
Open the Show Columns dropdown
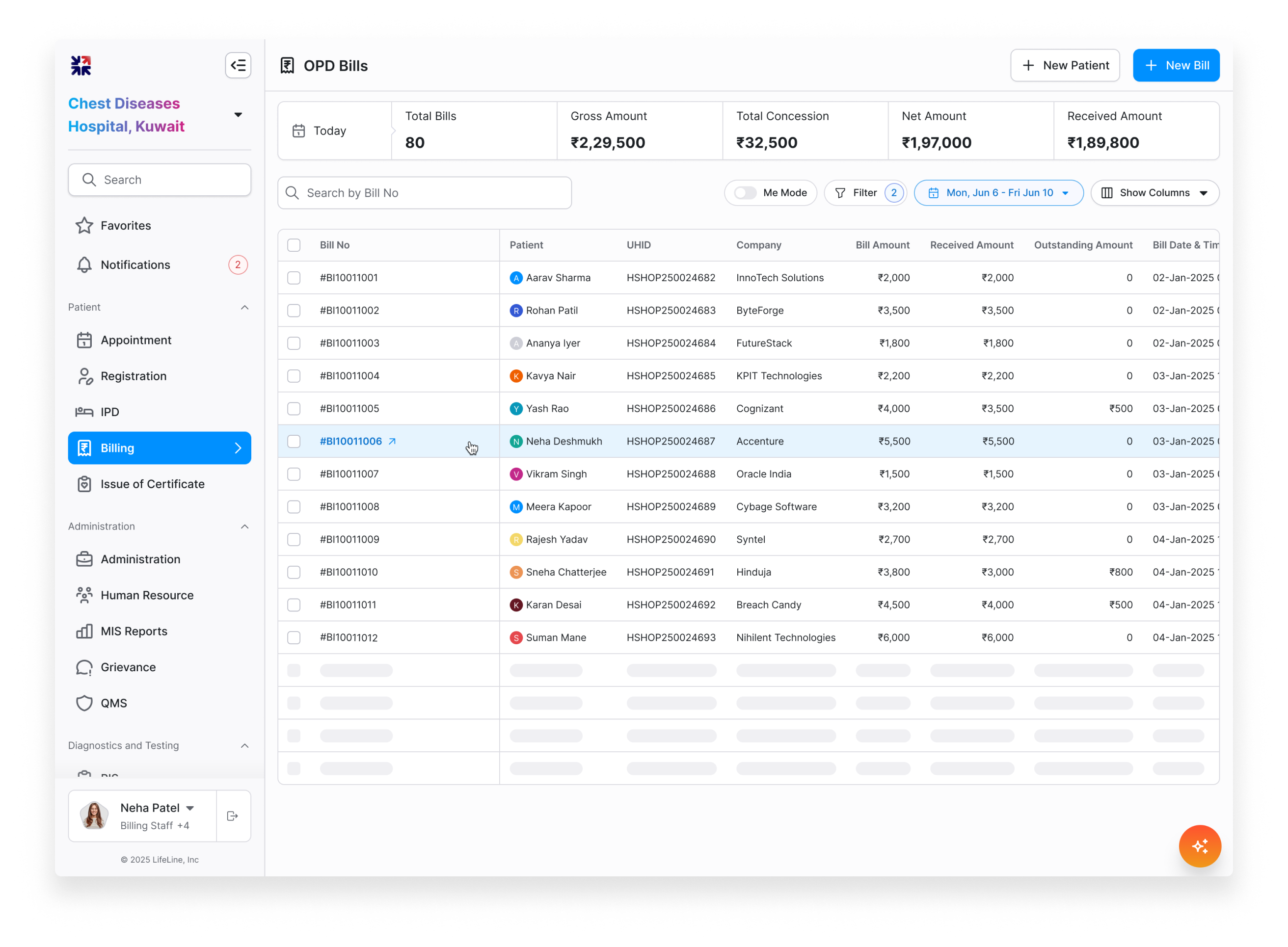click(1154, 193)
